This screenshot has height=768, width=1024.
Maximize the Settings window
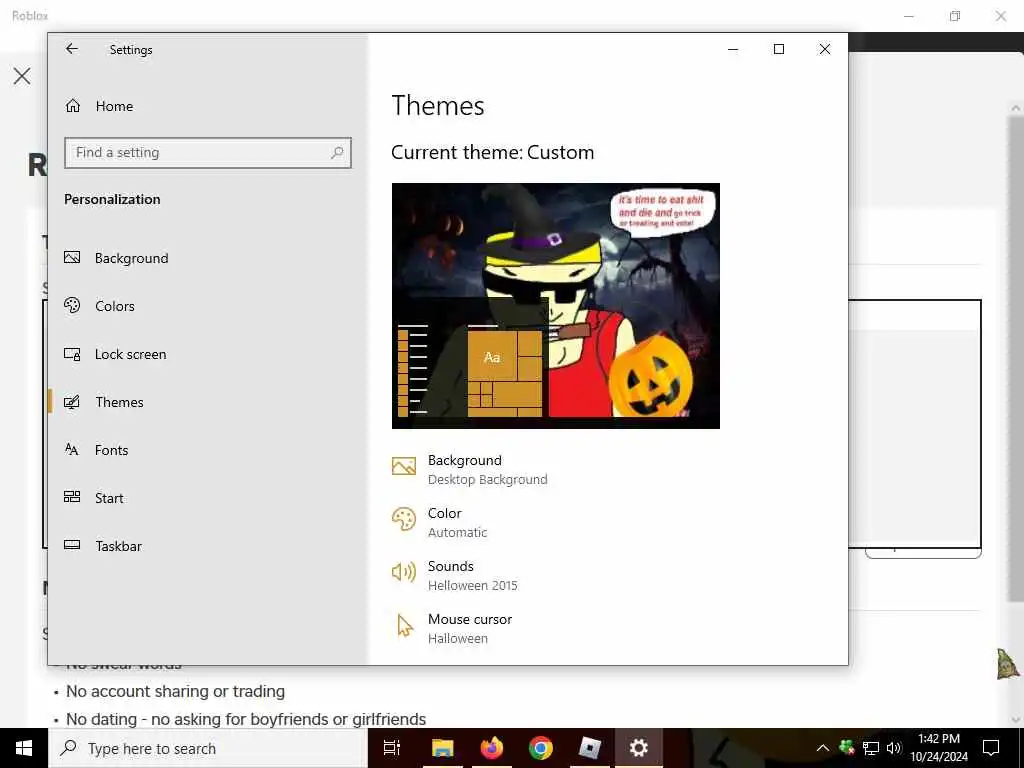tap(778, 49)
